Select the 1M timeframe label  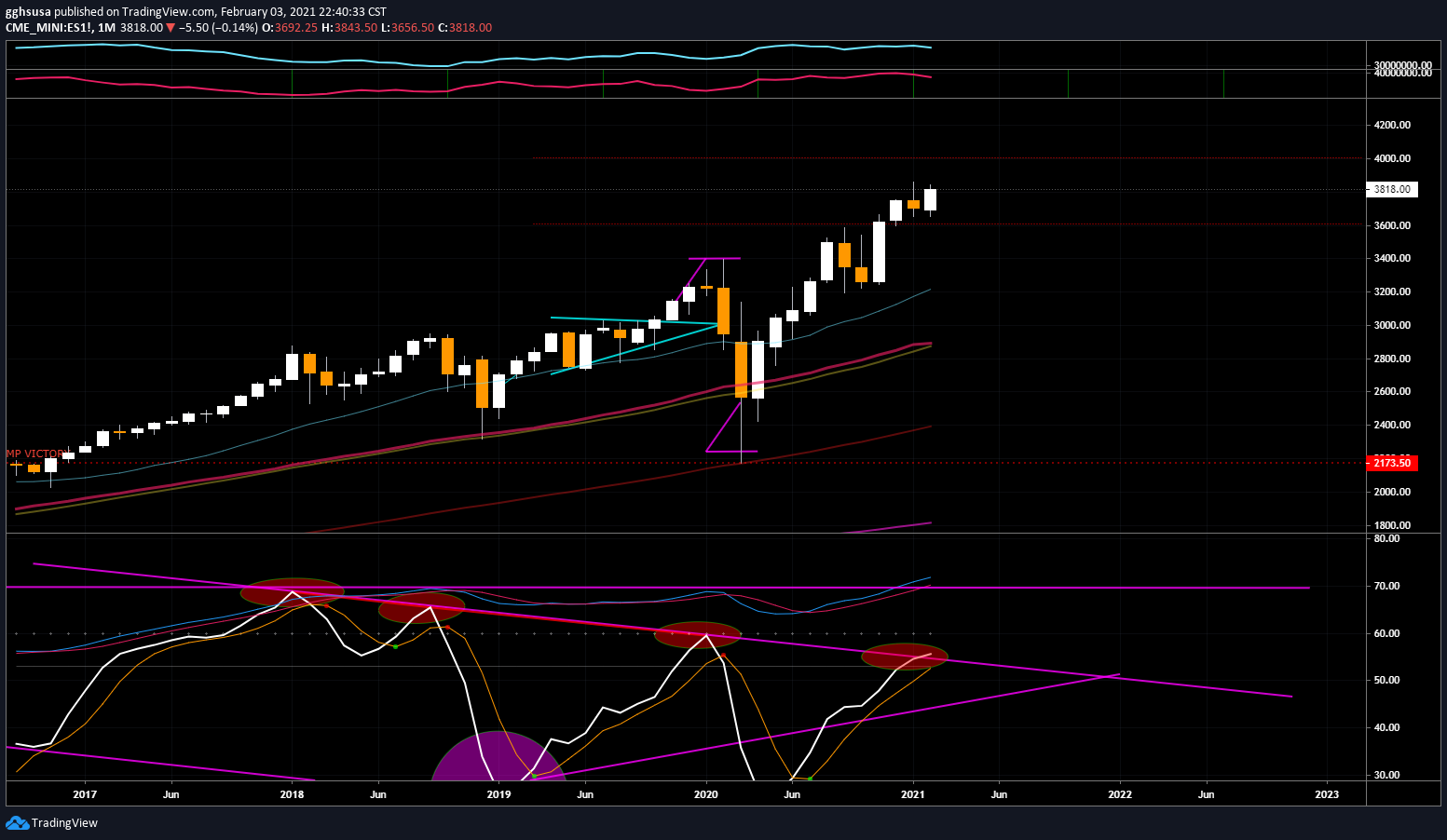click(107, 28)
